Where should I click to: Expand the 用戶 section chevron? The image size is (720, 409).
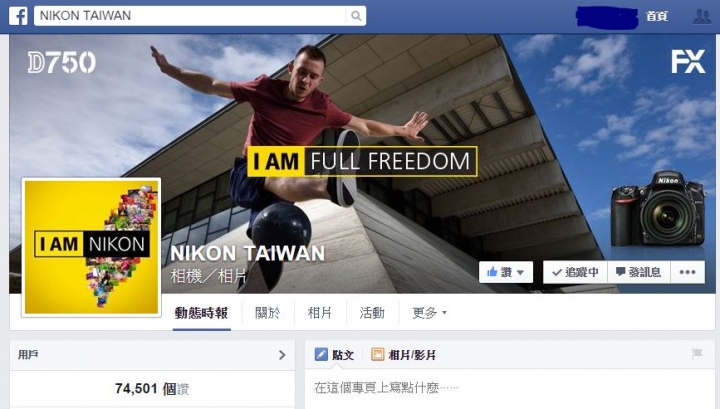tap(282, 355)
